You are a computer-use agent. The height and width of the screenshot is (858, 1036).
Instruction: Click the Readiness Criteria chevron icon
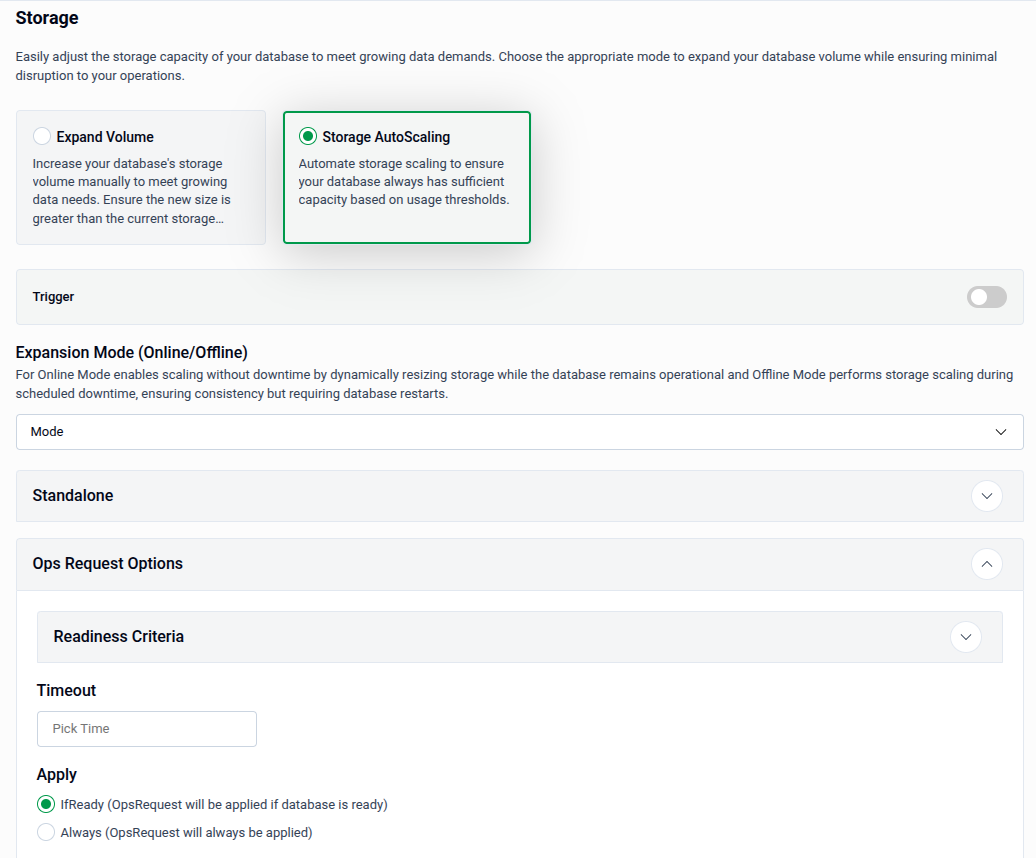tap(966, 636)
